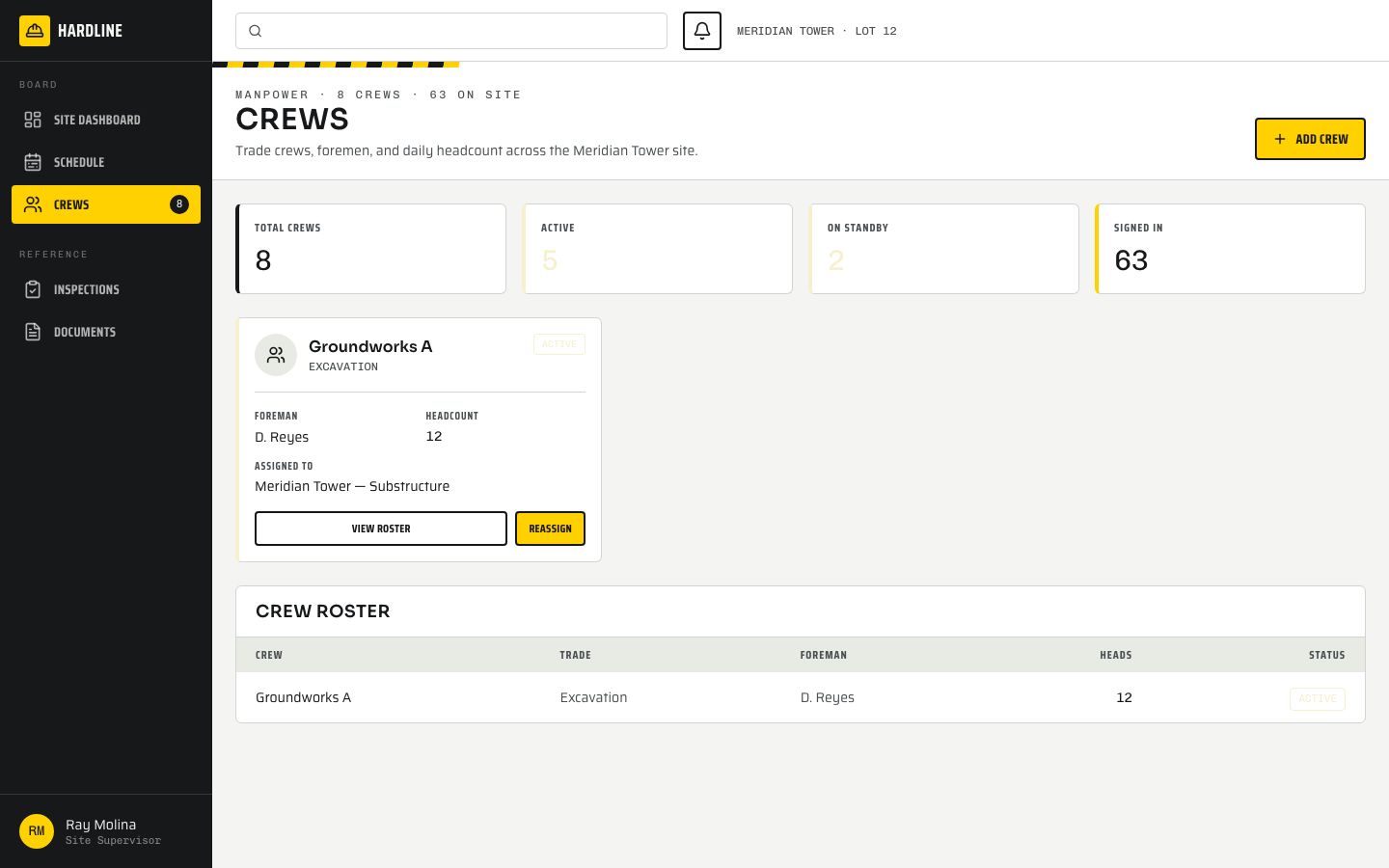This screenshot has width=1389, height=868.
Task: Click the heads value 12 in roster table
Action: 1124,697
